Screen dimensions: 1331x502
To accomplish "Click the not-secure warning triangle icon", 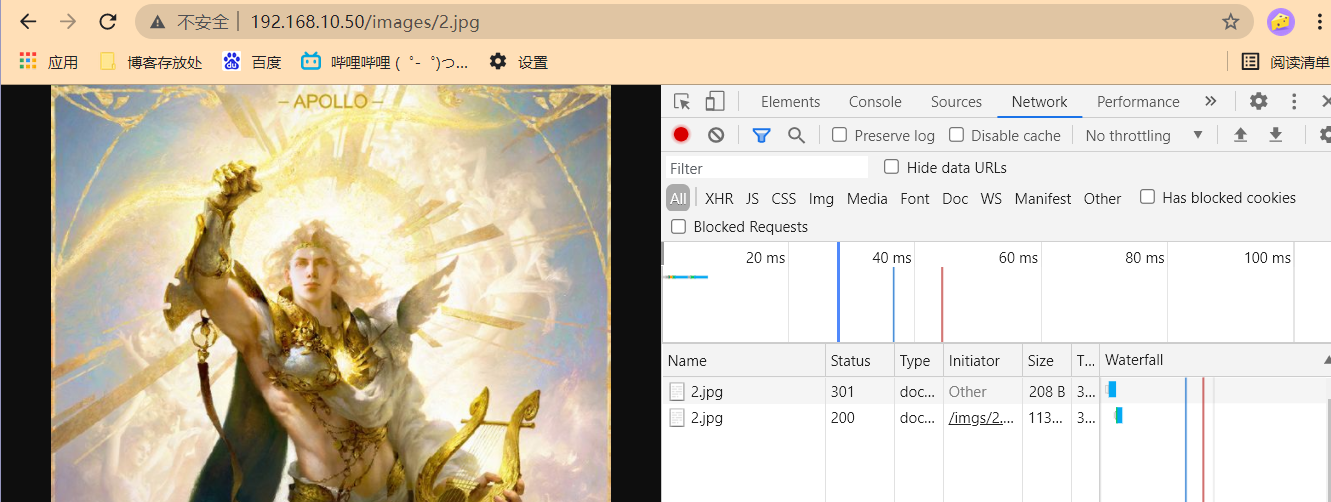I will [157, 22].
